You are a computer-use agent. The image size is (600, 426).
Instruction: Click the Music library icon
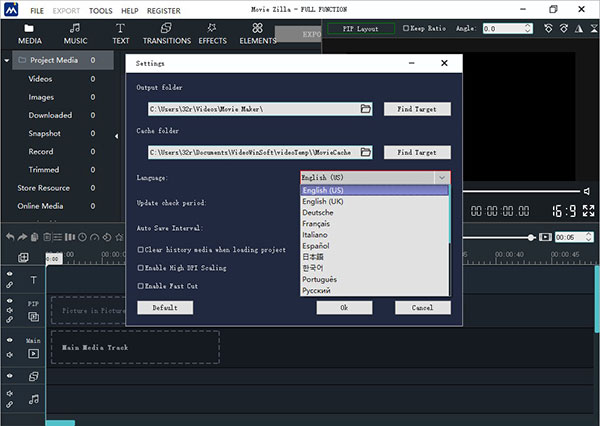click(75, 34)
